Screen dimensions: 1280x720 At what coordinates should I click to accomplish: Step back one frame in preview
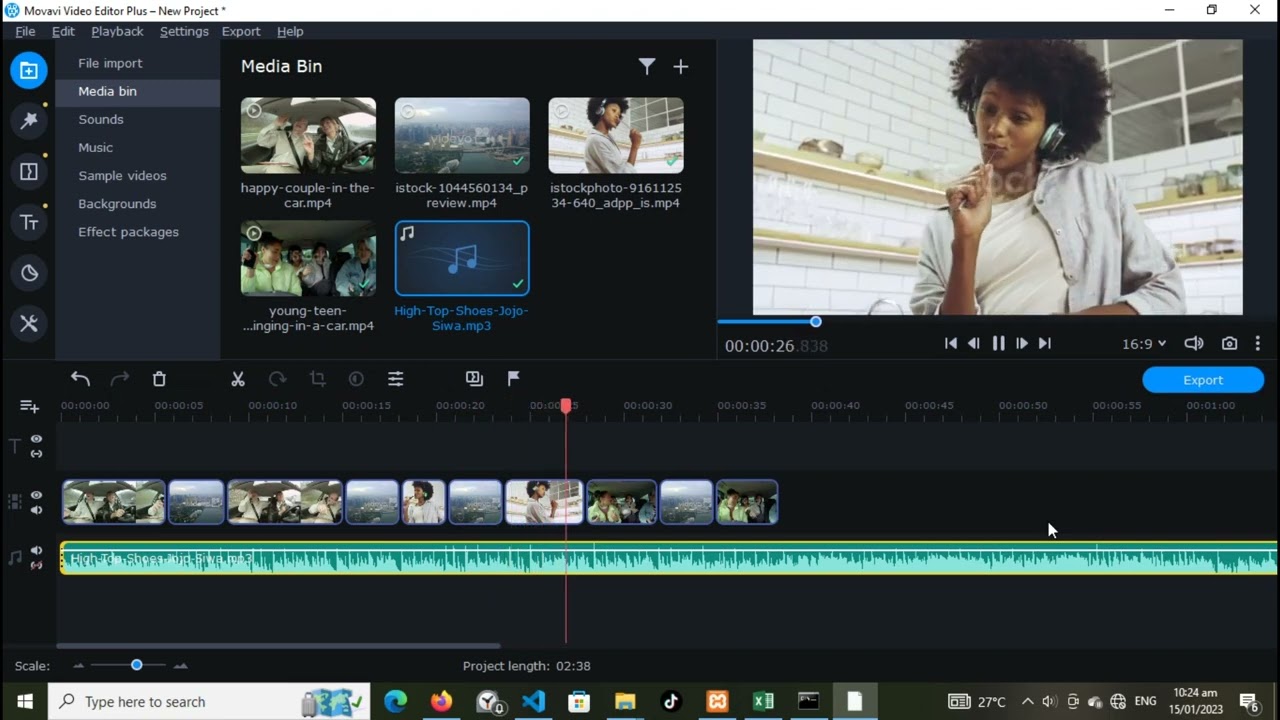pos(974,343)
